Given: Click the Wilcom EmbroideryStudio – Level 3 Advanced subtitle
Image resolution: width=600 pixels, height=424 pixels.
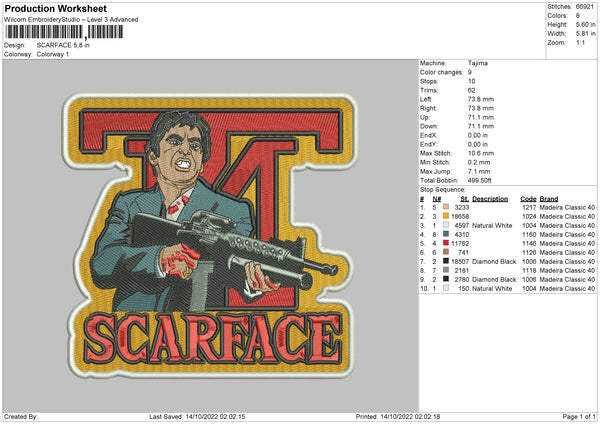Looking at the screenshot, I should click(x=71, y=20).
